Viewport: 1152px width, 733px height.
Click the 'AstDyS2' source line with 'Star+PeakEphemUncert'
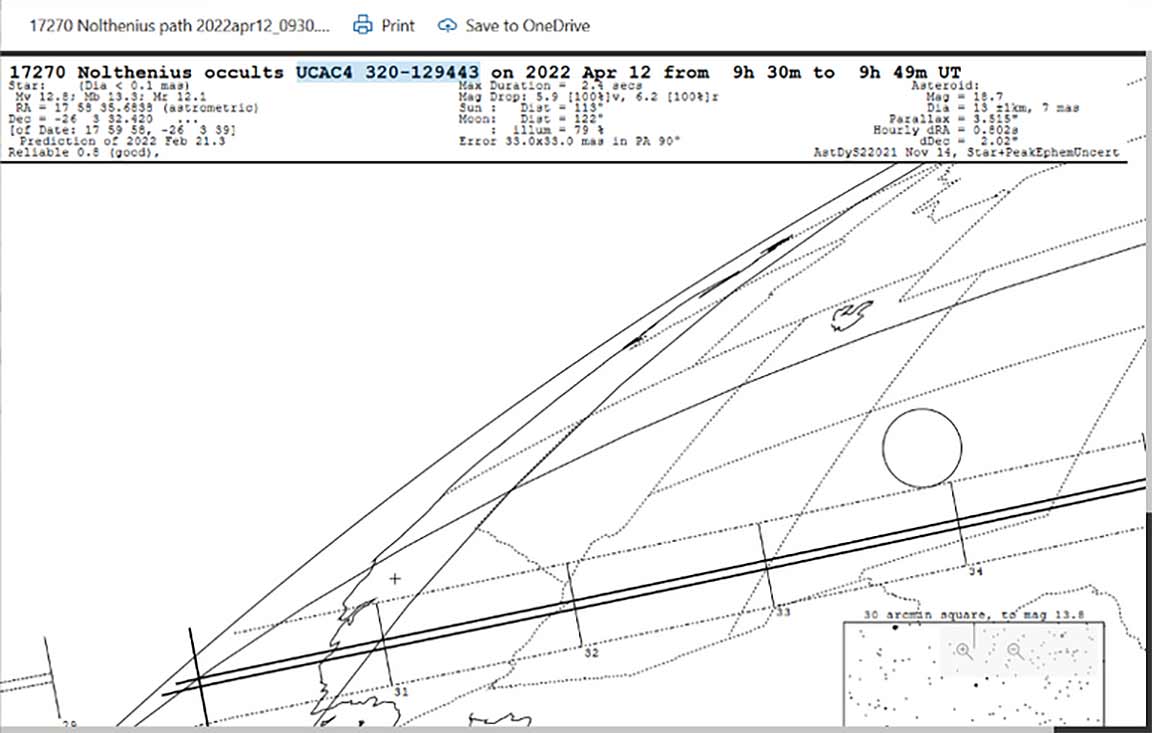(x=966, y=152)
